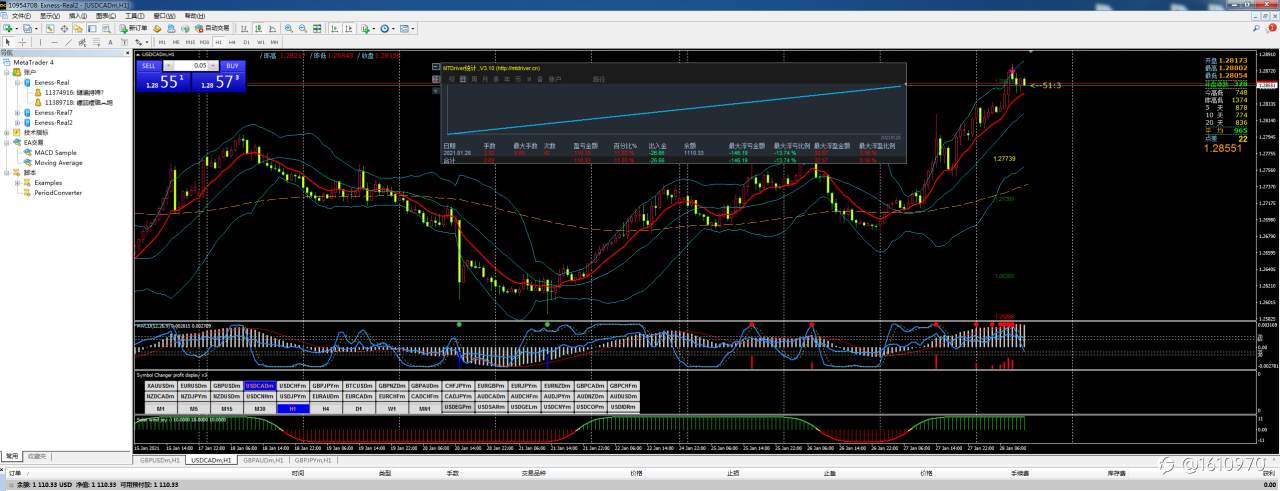The width and height of the screenshot is (1280, 491).
Task: Select the horizontal line drawing tool
Action: [x=54, y=42]
